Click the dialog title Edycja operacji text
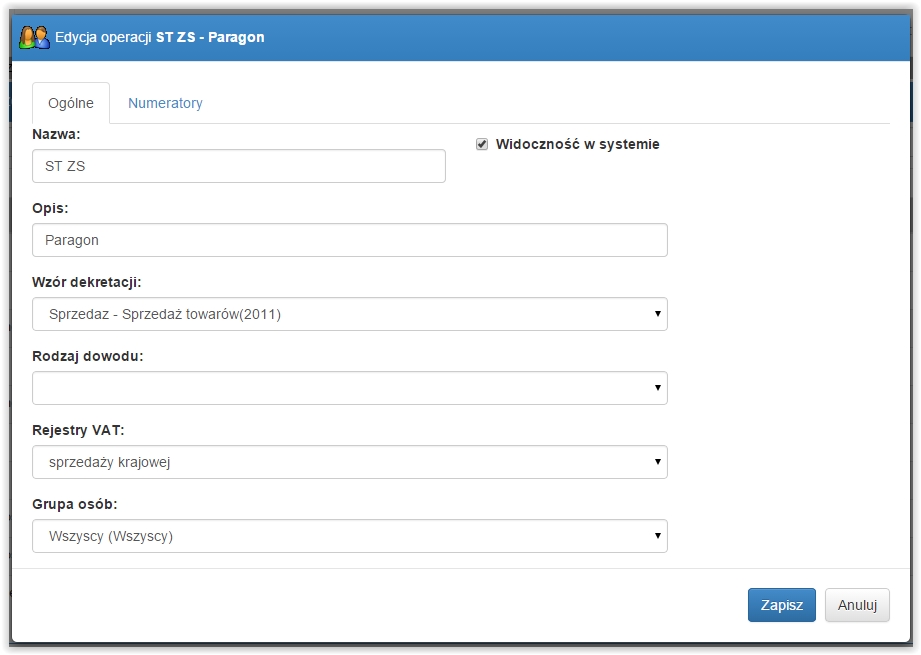 tap(103, 37)
